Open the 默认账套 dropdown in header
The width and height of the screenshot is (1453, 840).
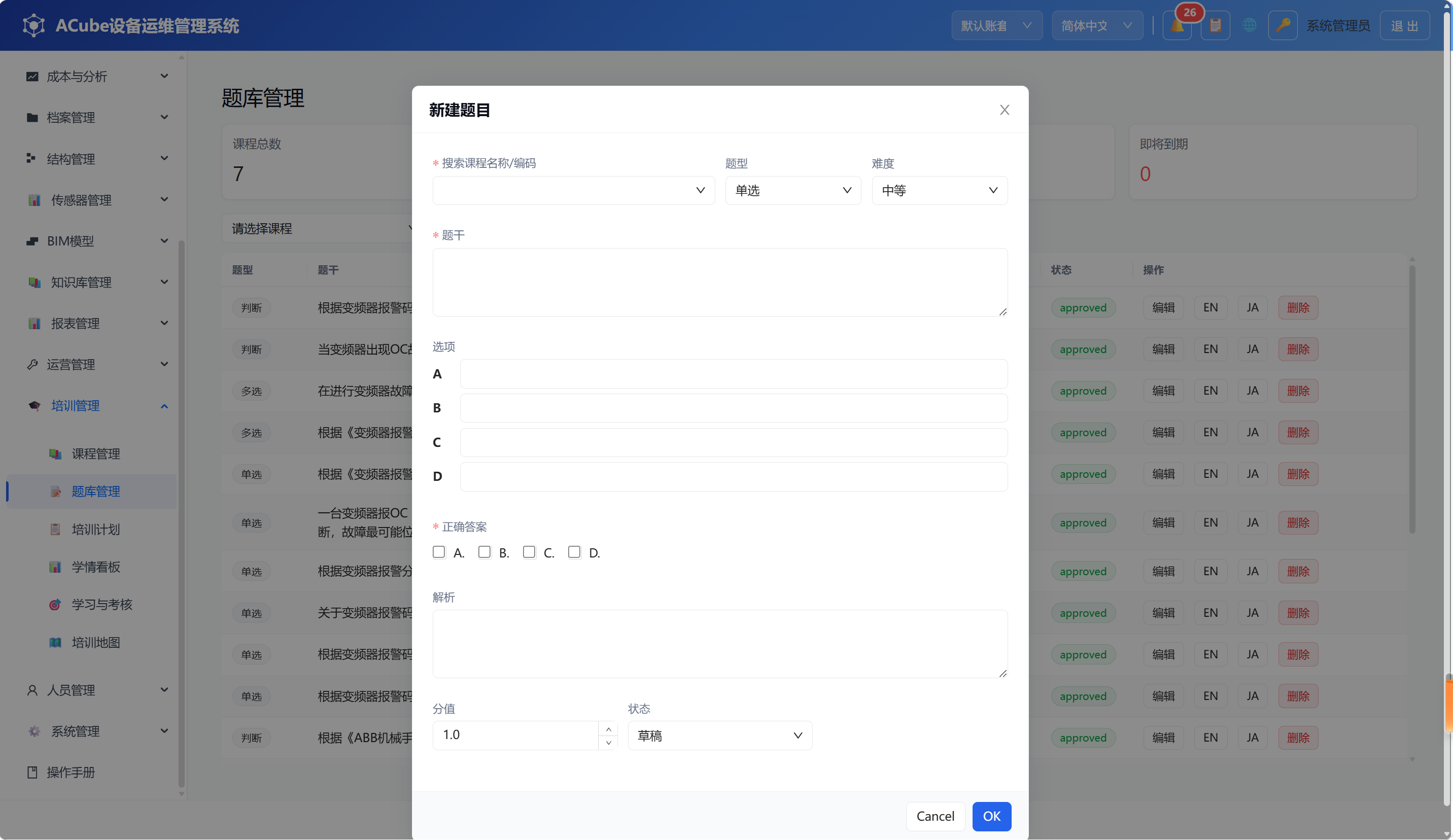pos(996,26)
